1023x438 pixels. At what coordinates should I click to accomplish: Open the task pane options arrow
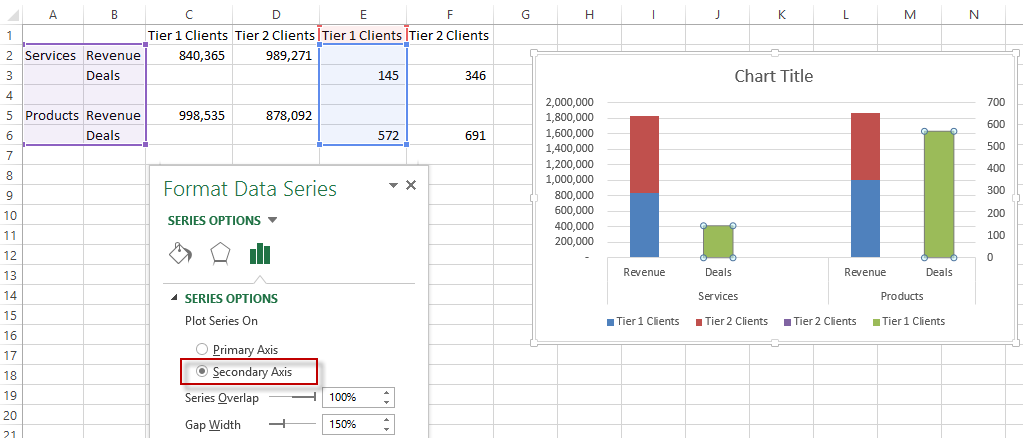click(x=393, y=185)
